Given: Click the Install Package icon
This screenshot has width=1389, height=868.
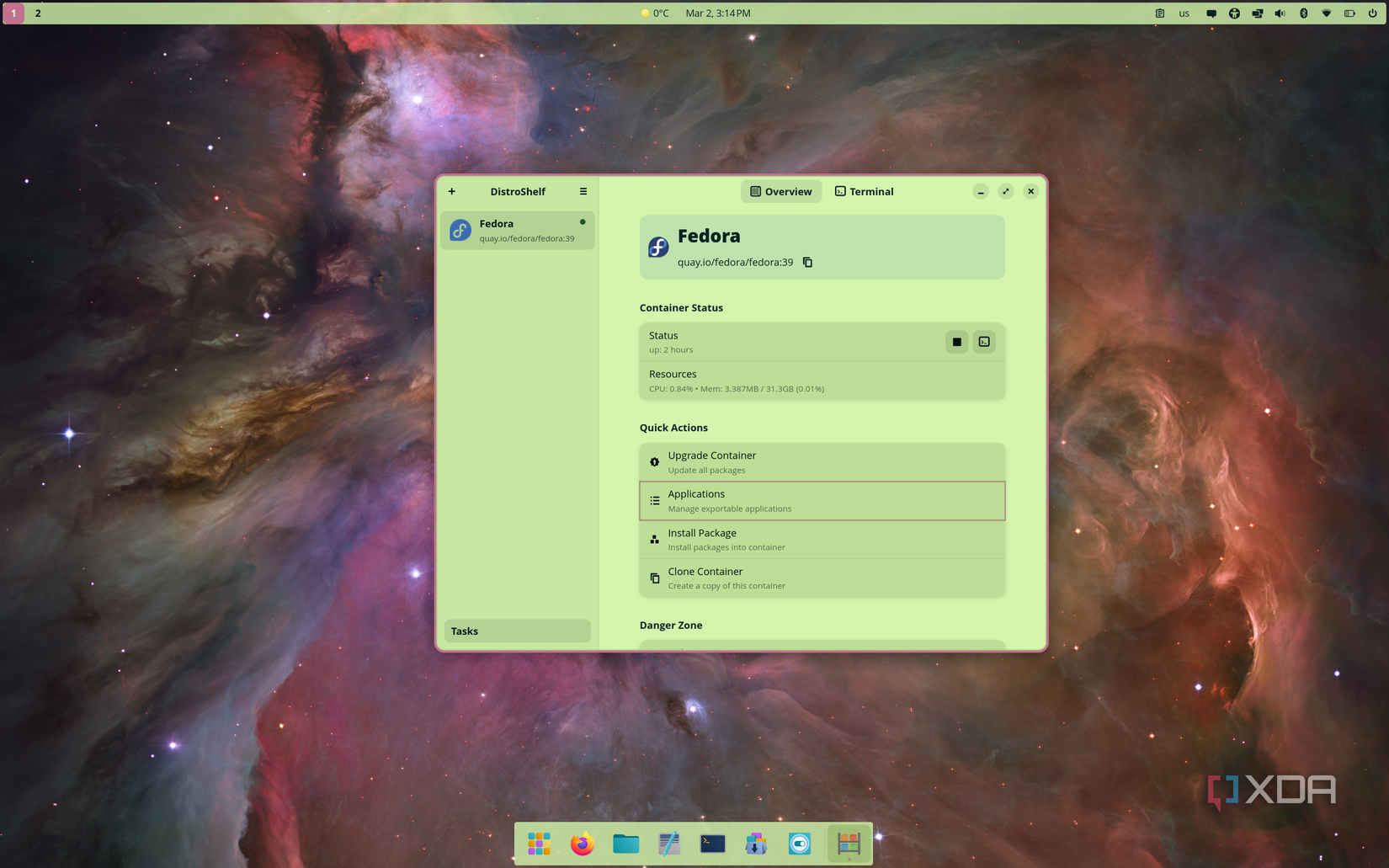Looking at the screenshot, I should click(654, 540).
